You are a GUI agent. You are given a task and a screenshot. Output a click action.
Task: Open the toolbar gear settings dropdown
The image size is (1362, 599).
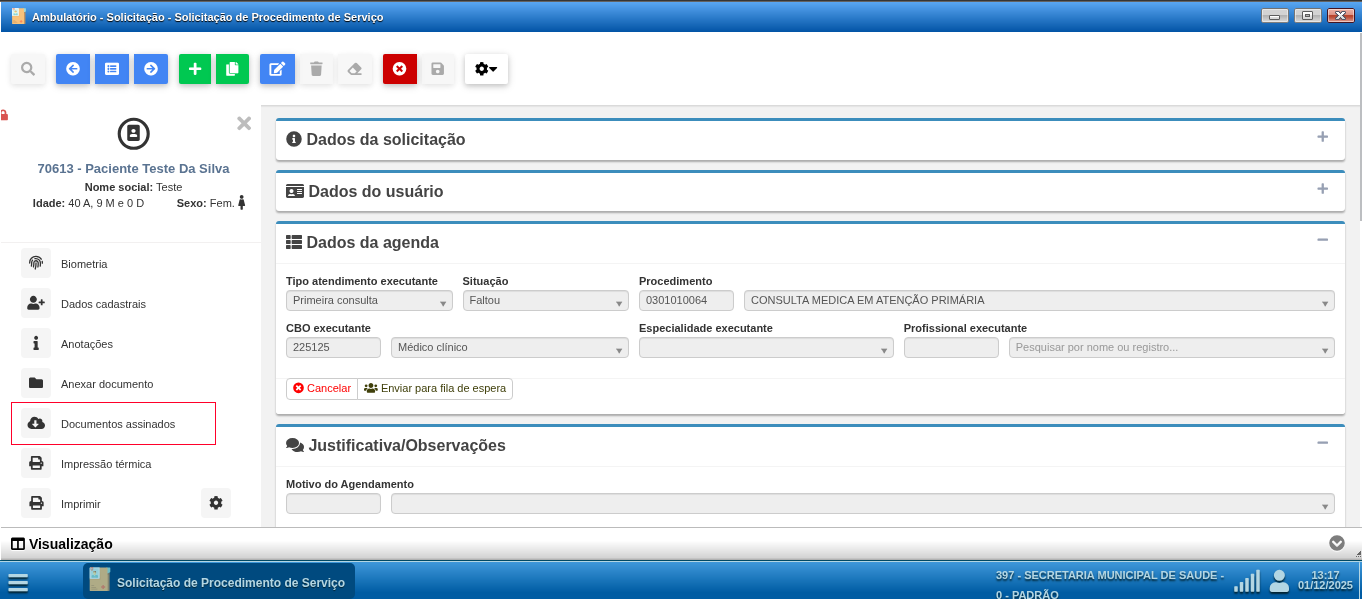(x=486, y=69)
